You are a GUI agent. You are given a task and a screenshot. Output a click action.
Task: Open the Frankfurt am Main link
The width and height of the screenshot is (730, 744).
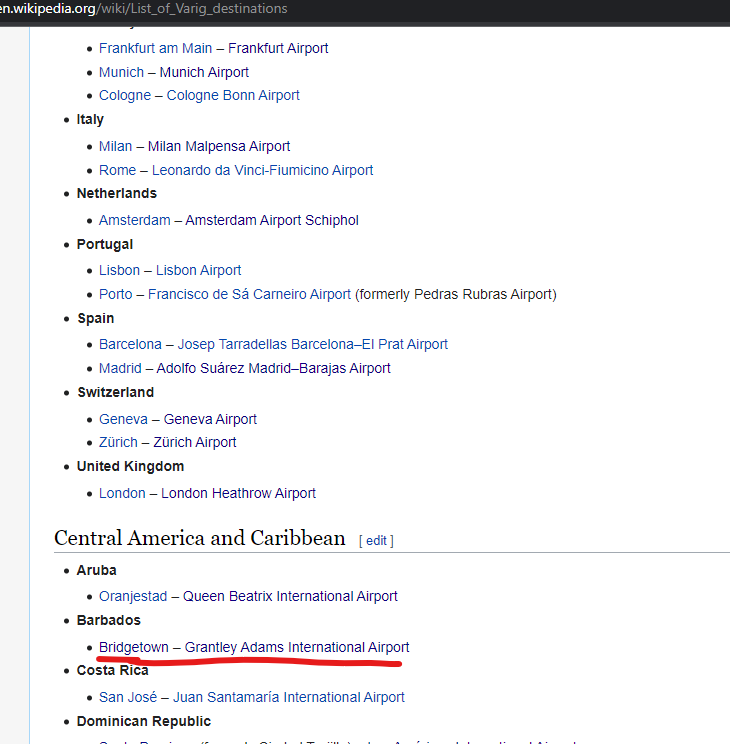pos(155,48)
